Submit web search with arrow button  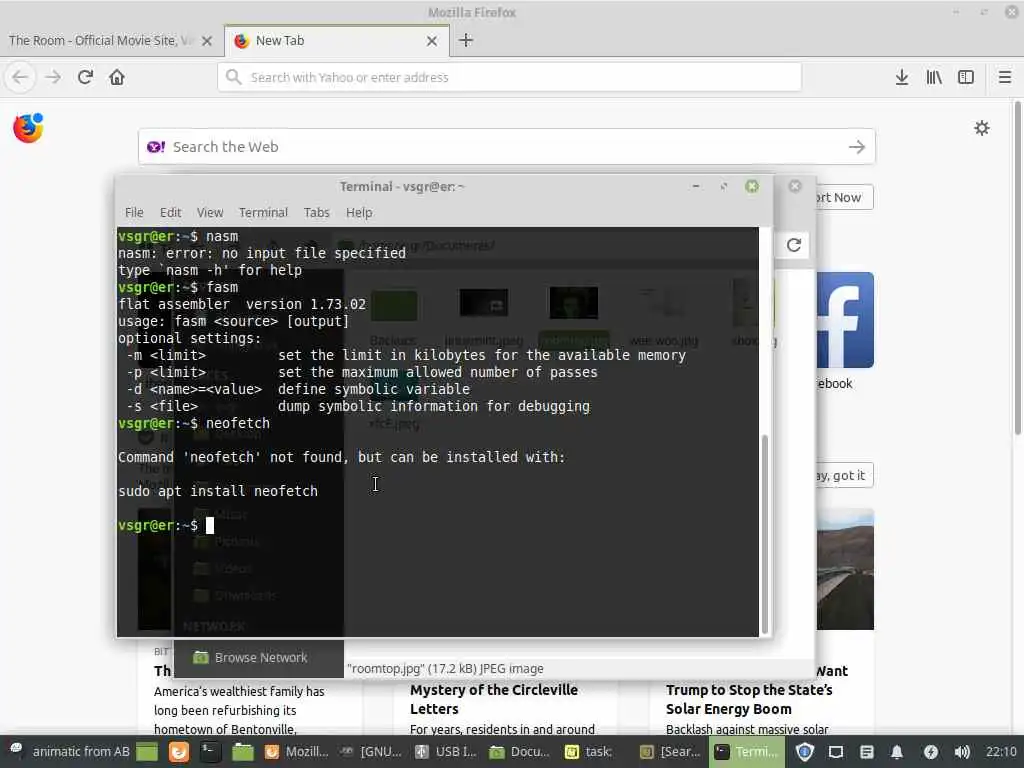click(x=857, y=147)
